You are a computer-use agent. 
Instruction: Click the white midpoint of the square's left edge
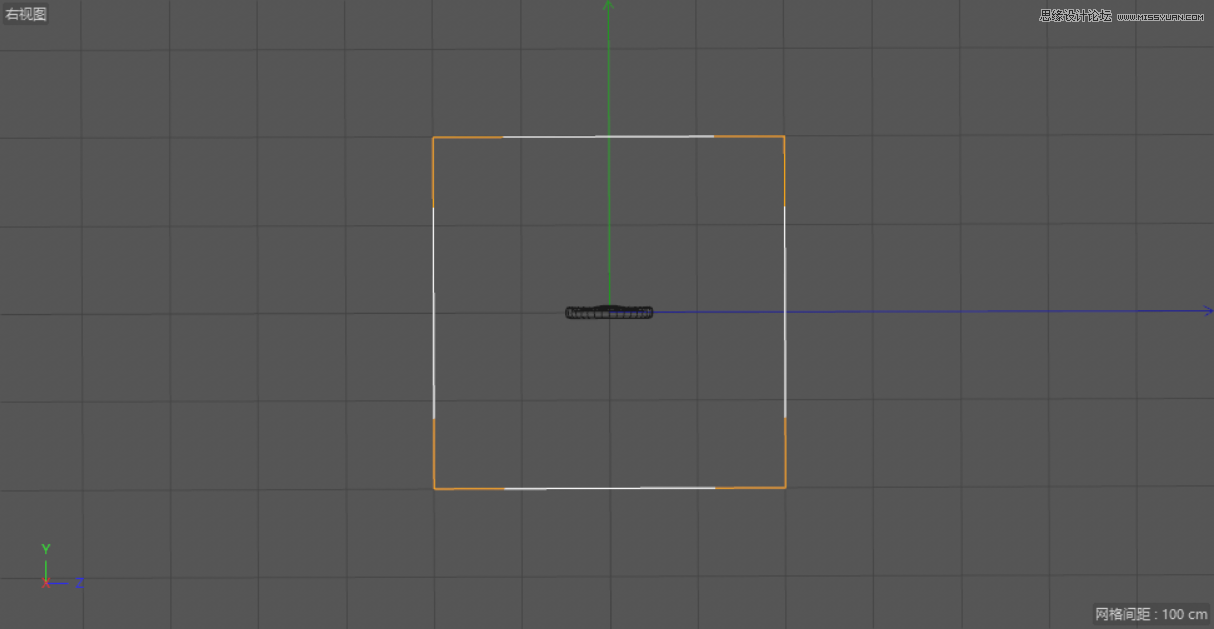434,311
